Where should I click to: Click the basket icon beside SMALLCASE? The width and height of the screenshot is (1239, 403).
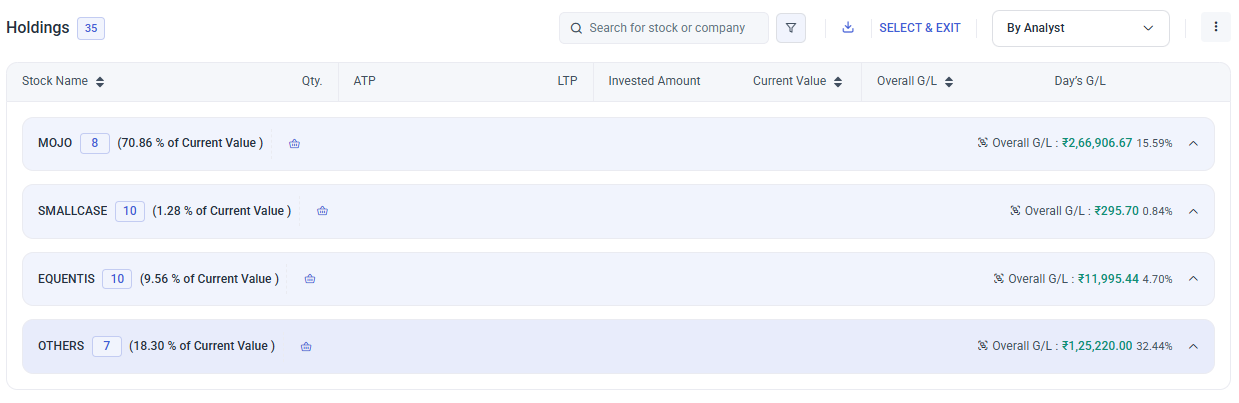click(322, 211)
